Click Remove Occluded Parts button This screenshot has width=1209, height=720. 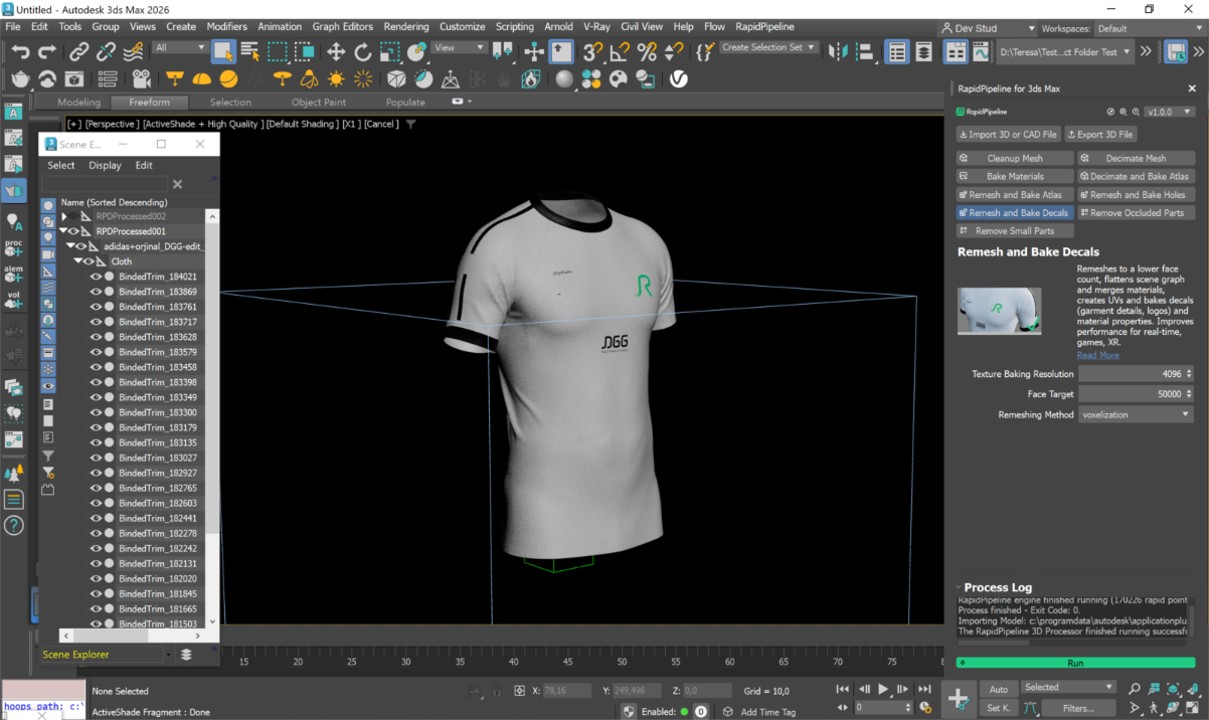tap(1135, 212)
